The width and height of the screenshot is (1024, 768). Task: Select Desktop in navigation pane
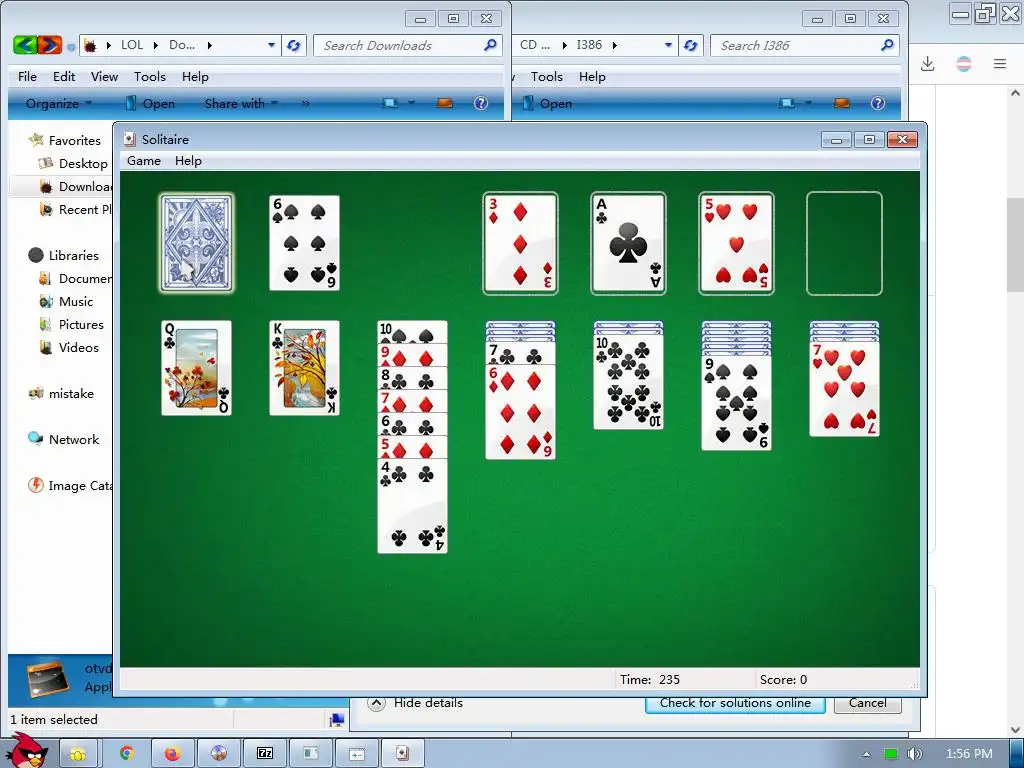tap(83, 163)
